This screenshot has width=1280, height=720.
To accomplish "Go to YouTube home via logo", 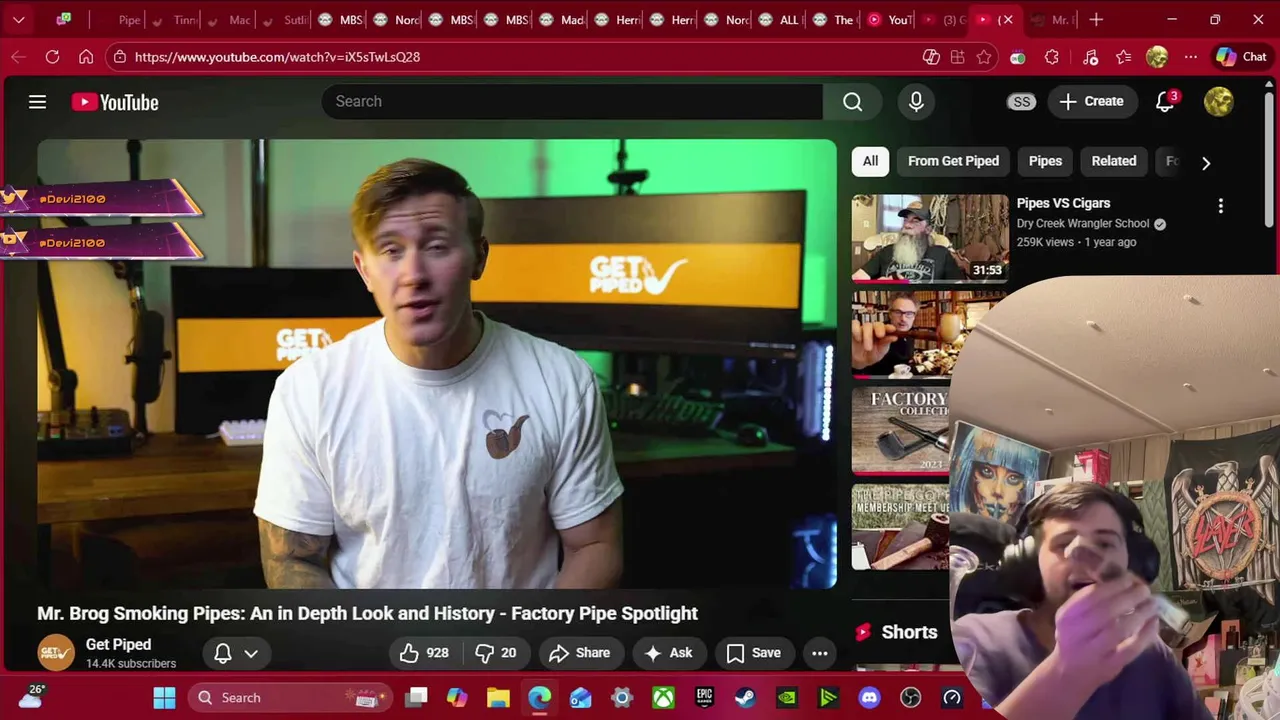I will [115, 102].
